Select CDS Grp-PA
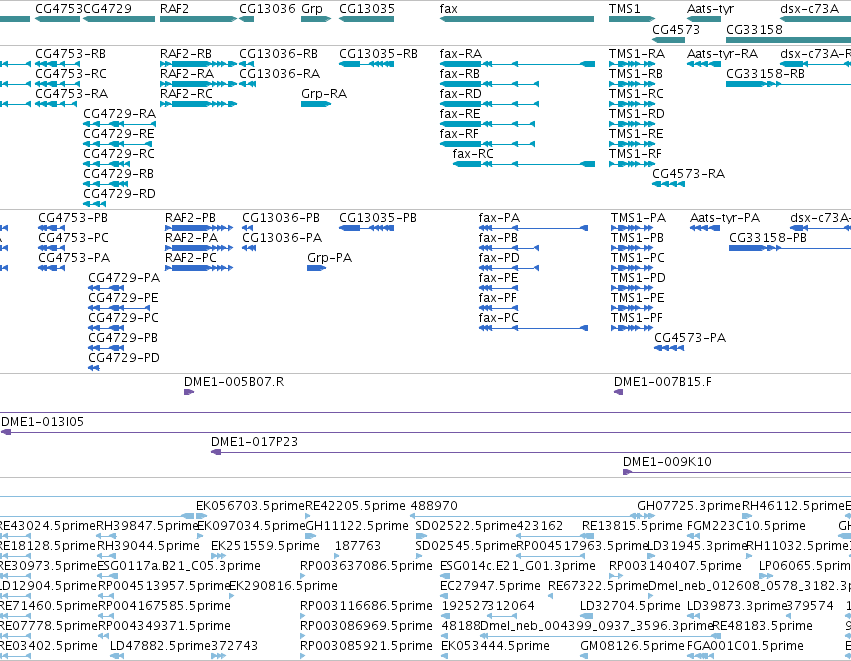This screenshot has width=851, height=661. click(316, 268)
